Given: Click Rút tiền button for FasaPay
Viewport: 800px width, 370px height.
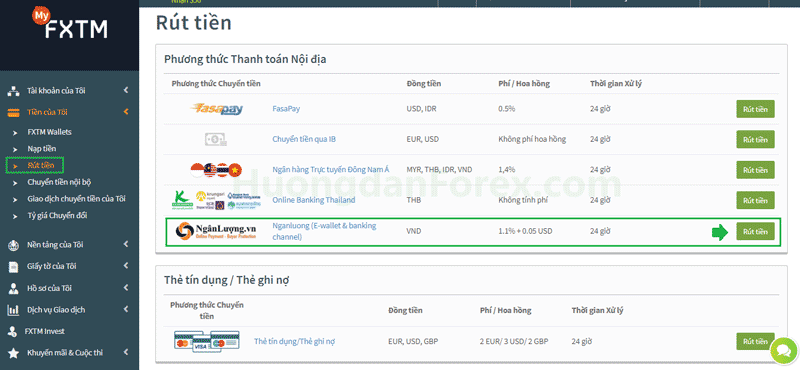Looking at the screenshot, I should click(x=755, y=109).
